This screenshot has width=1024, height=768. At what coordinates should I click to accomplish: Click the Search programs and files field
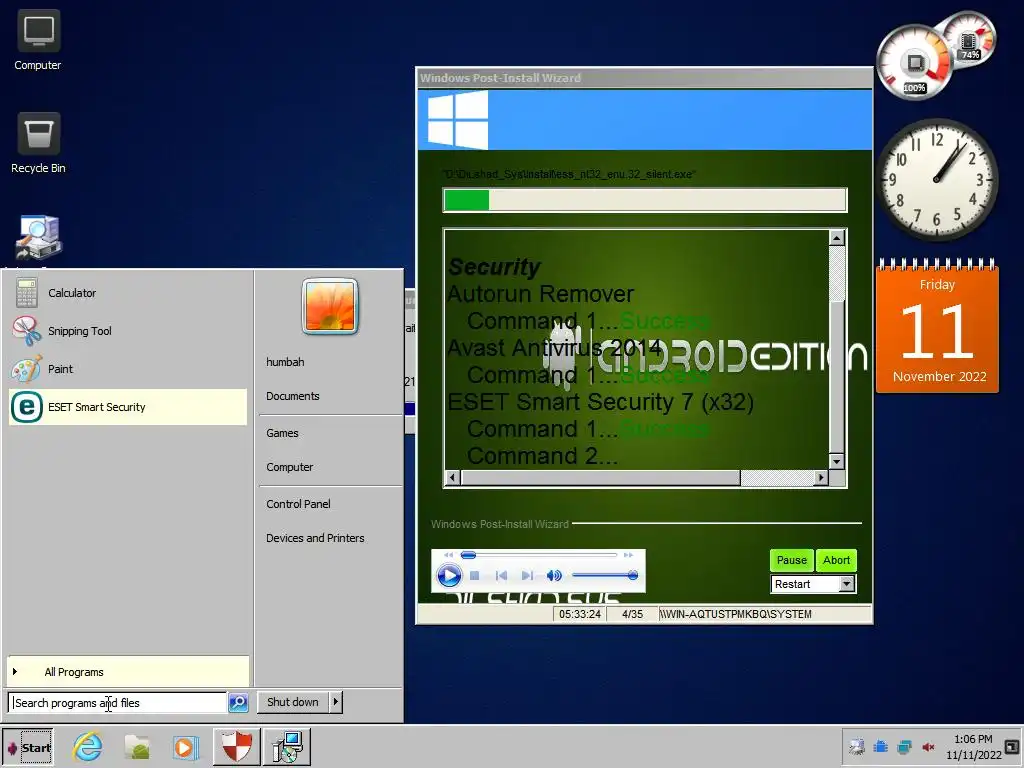[x=118, y=703]
